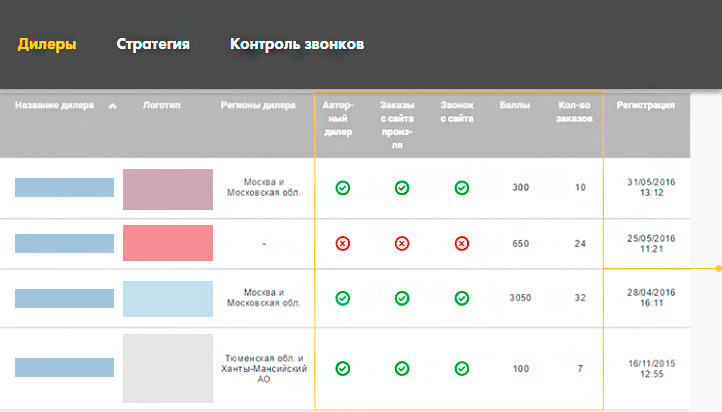Toggle Авторный дилер status in third row
This screenshot has width=722, height=412.
point(342,298)
